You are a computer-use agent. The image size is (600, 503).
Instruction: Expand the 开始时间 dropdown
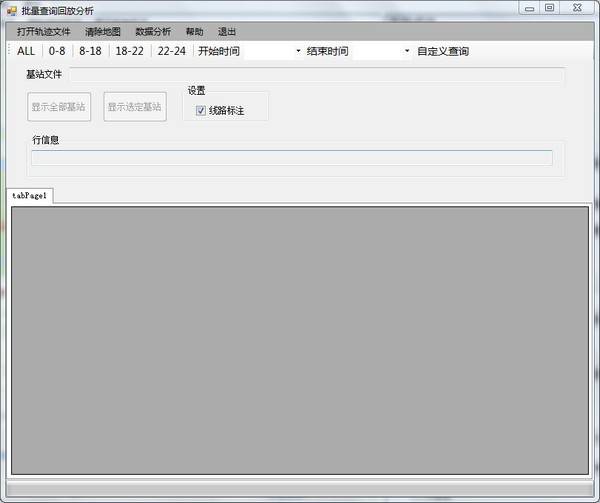(298, 51)
